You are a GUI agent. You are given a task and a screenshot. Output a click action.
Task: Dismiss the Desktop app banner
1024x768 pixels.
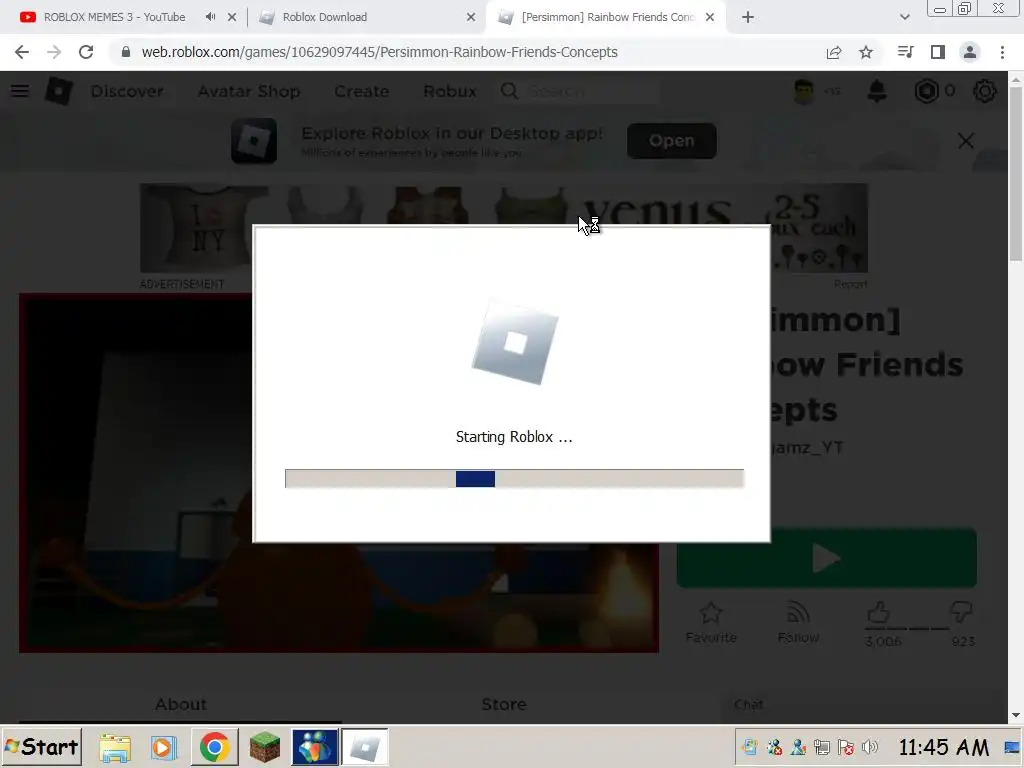(965, 140)
